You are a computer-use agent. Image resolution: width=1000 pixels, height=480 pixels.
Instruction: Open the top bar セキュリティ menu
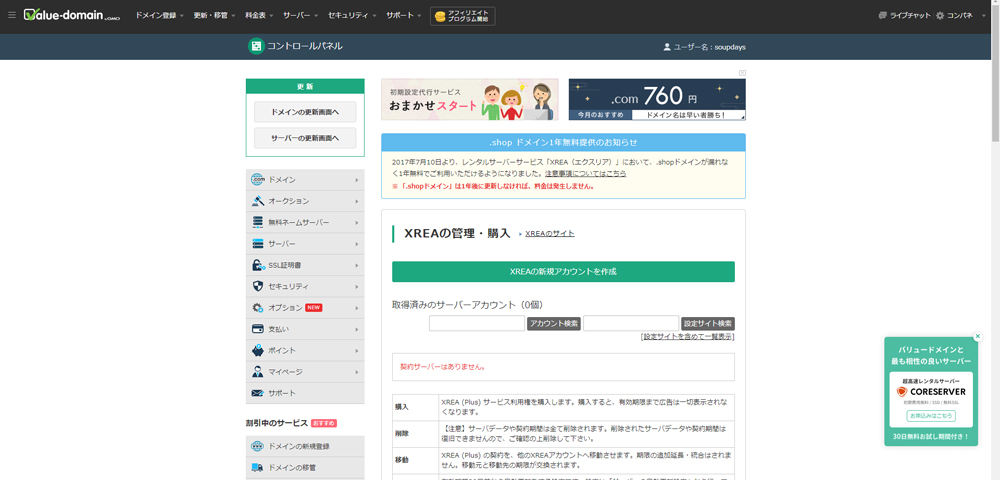click(352, 15)
